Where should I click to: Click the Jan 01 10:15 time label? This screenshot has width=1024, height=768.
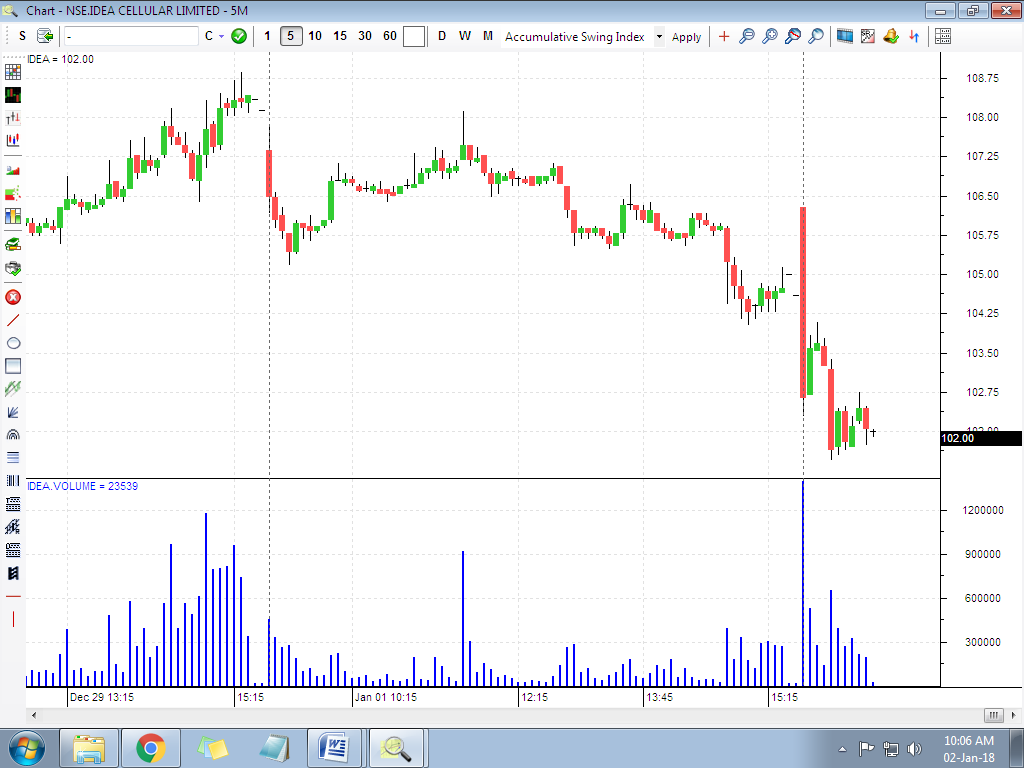[385, 697]
